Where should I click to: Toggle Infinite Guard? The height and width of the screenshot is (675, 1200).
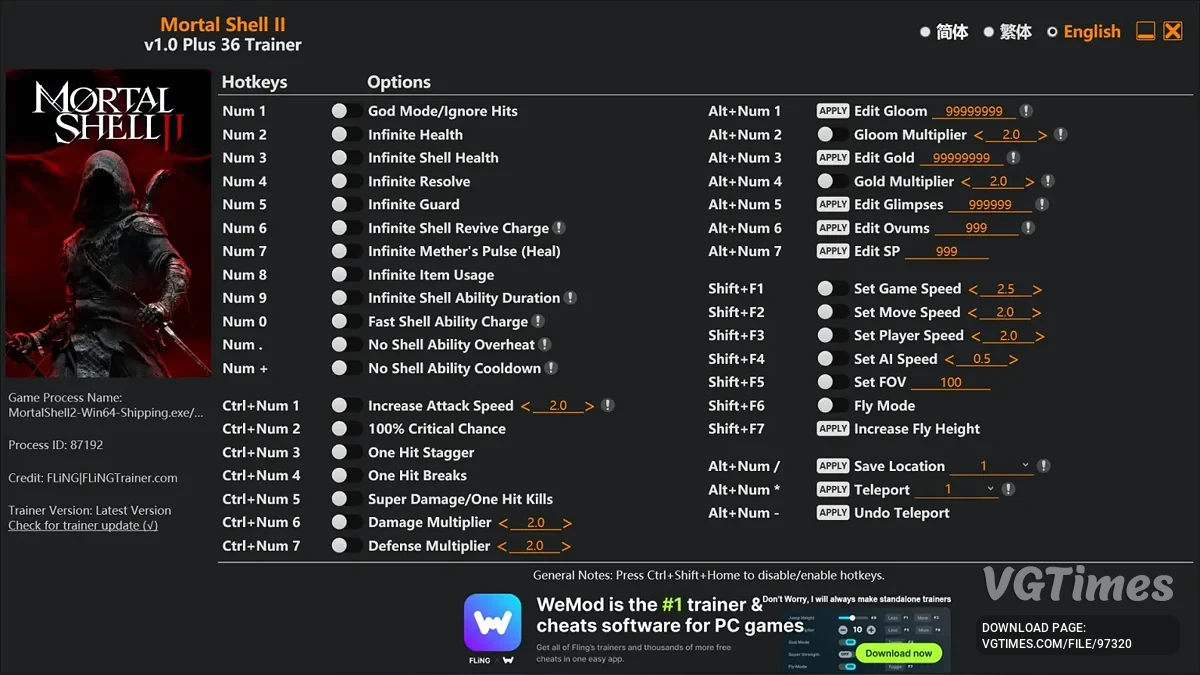click(x=346, y=205)
